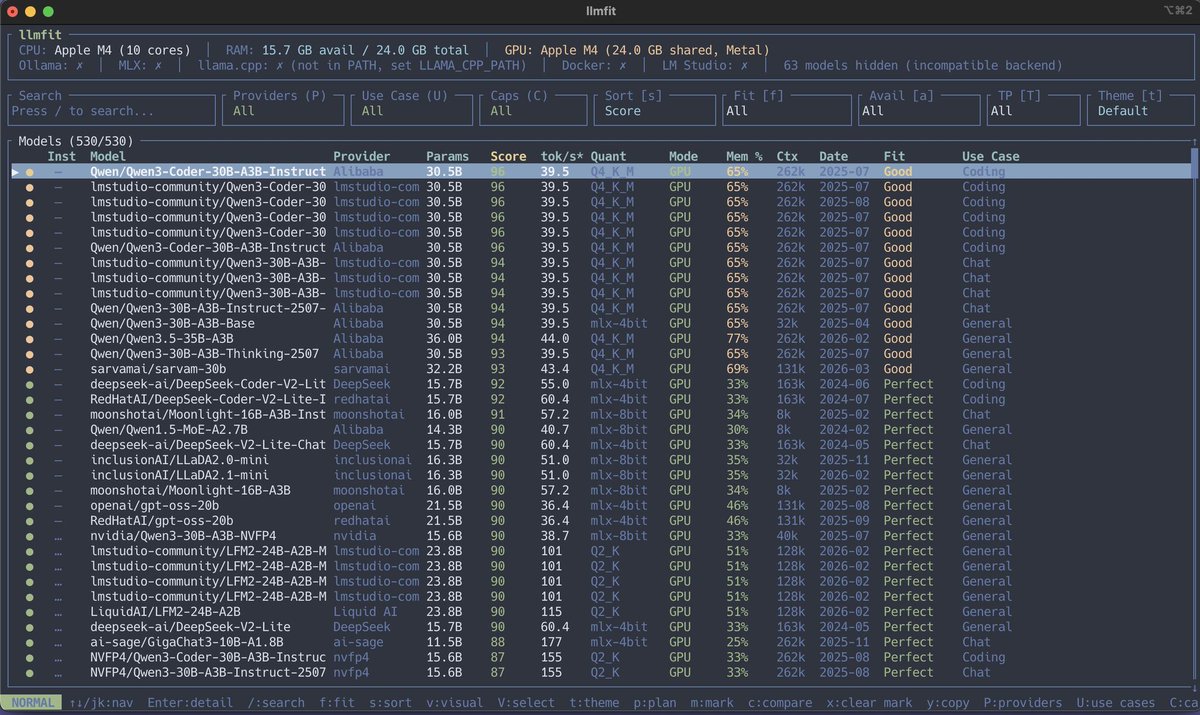
Task: Click the ✗ mark next to LM Studio
Action: 744,65
